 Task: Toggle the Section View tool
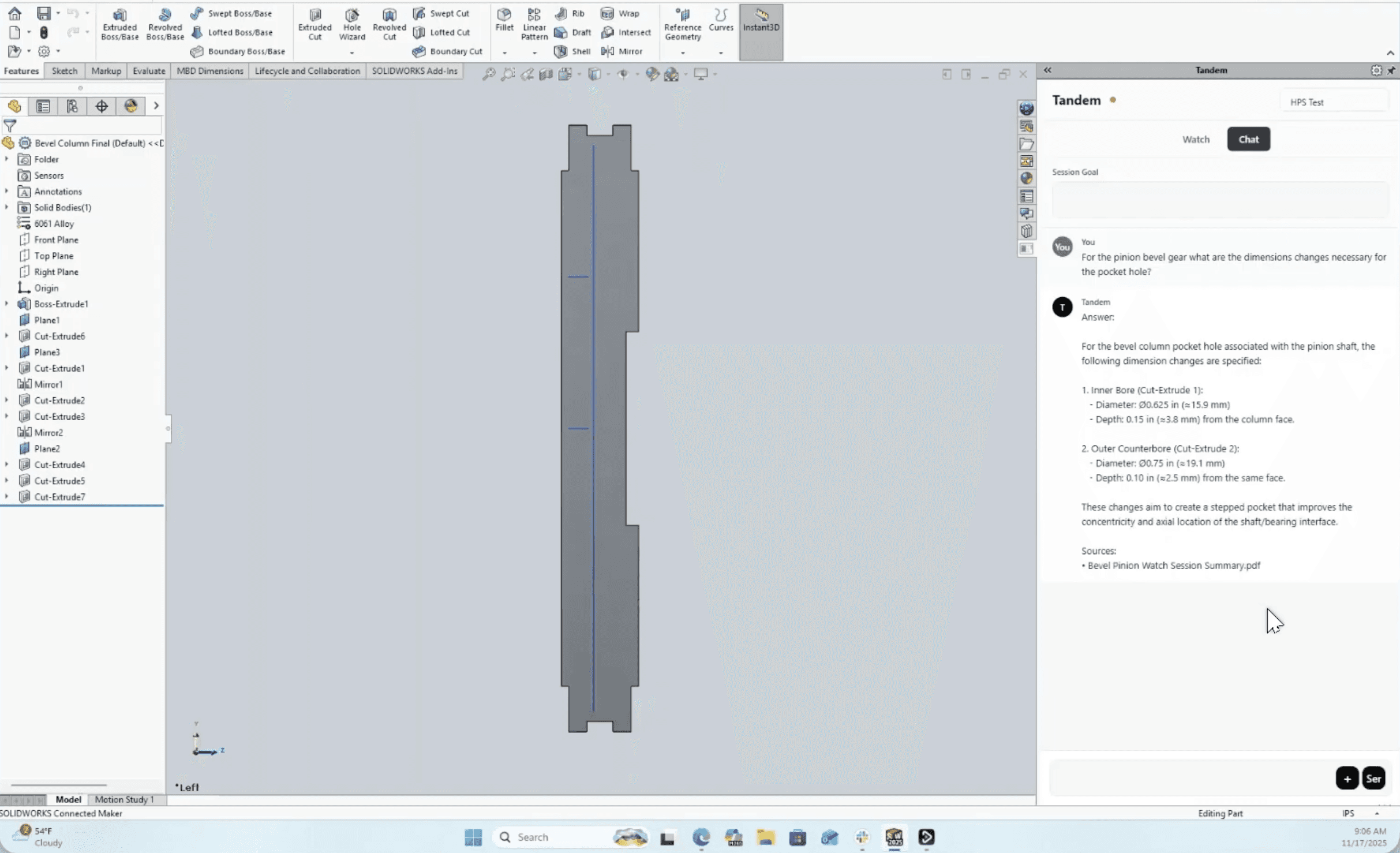click(546, 74)
